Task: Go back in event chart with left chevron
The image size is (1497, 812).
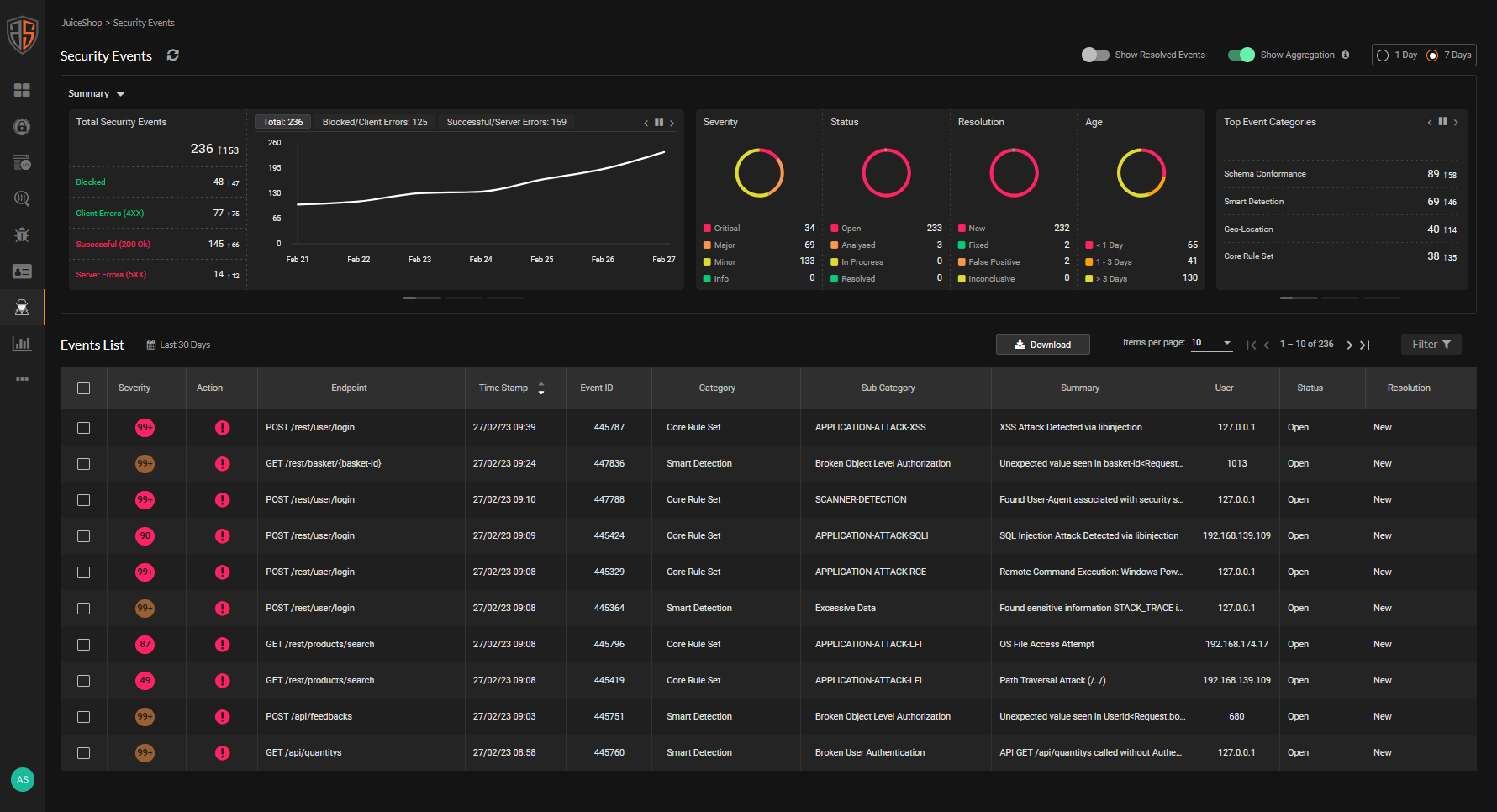Action: click(x=646, y=123)
